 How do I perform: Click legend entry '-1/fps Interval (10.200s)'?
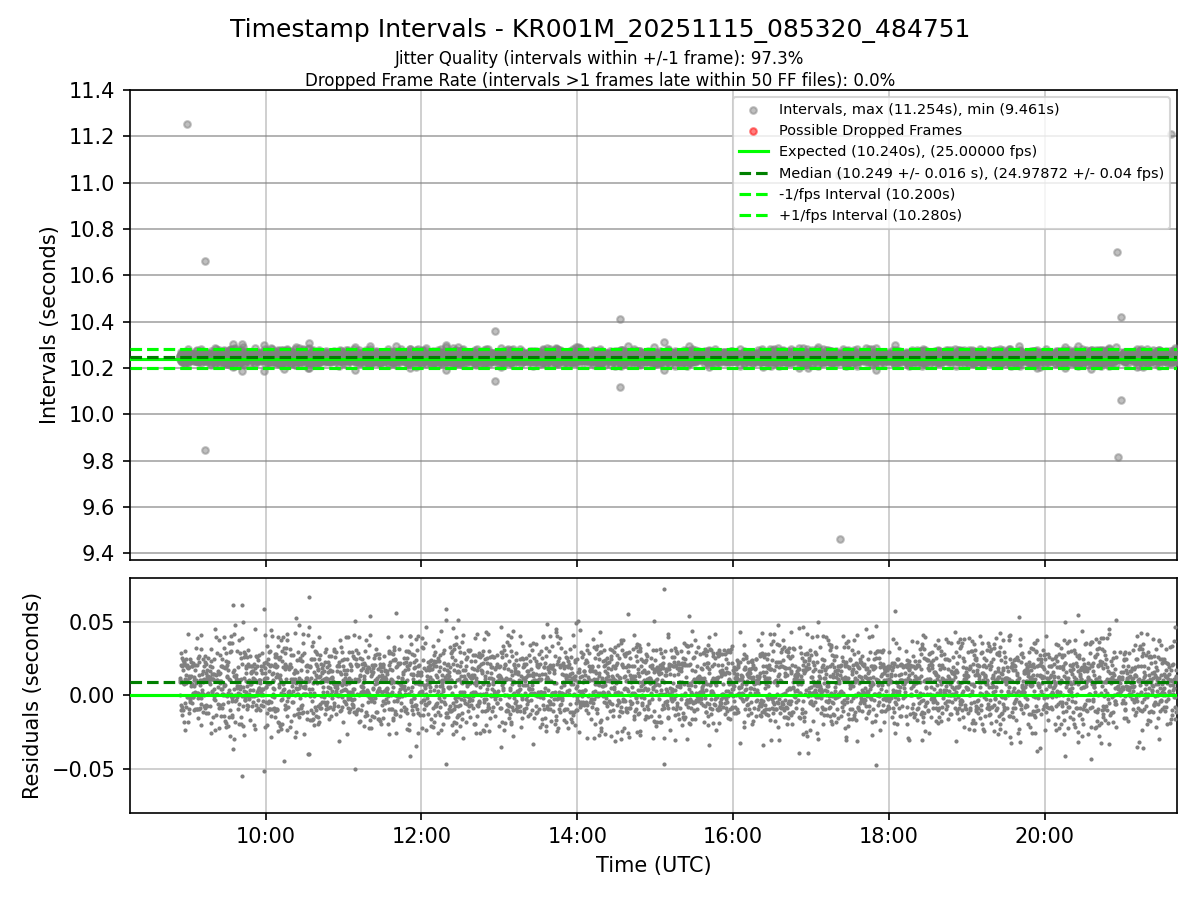coord(867,194)
